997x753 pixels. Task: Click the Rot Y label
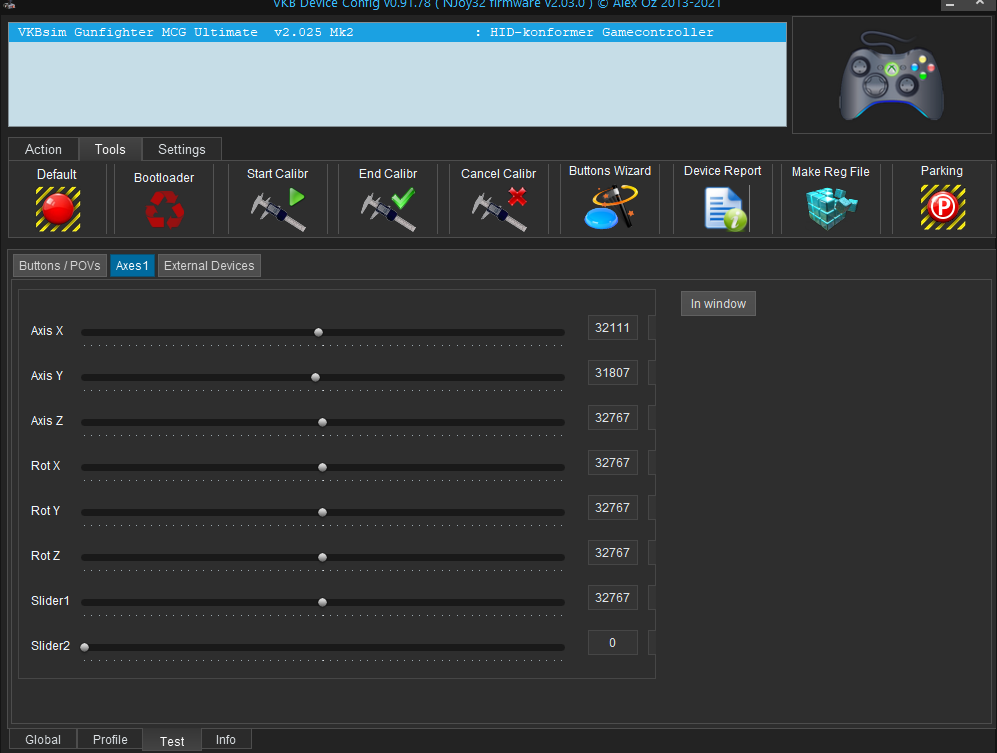(46, 511)
